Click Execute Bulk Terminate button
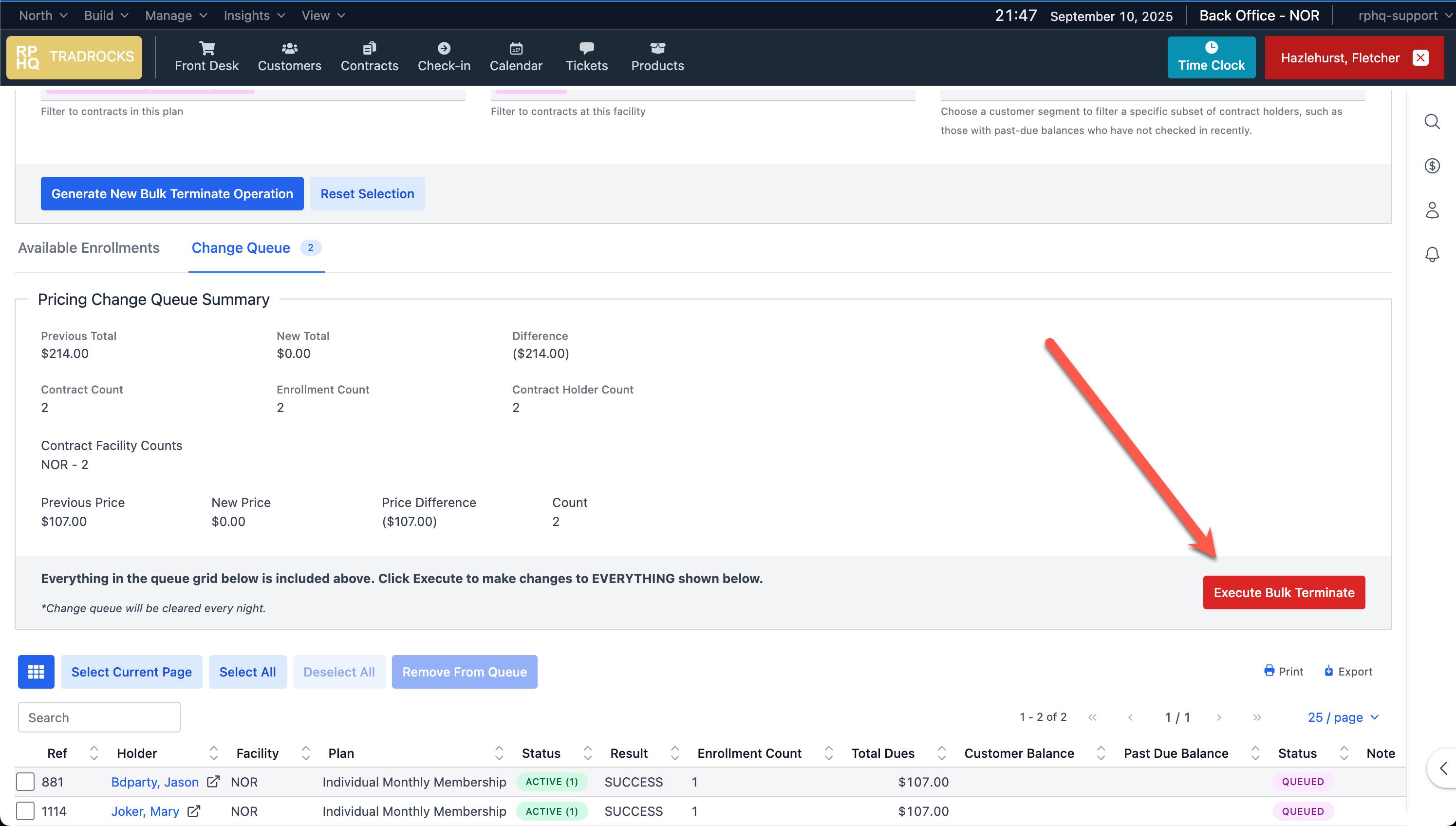 (x=1284, y=592)
